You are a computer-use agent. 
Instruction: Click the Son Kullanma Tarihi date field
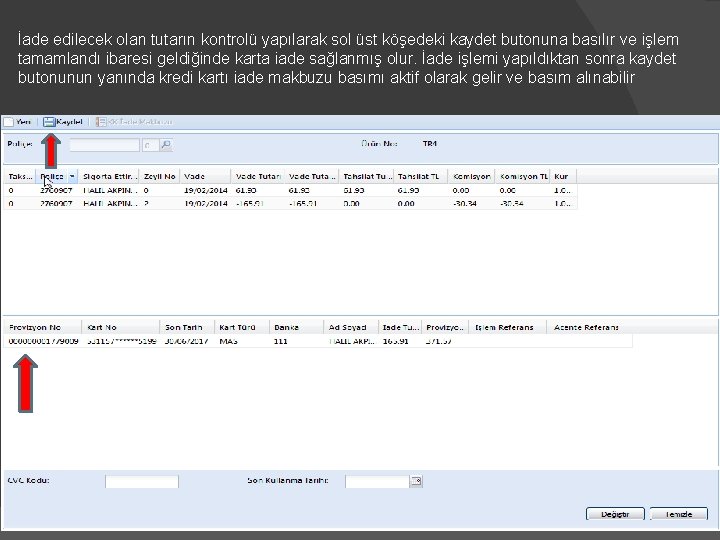(x=377, y=481)
